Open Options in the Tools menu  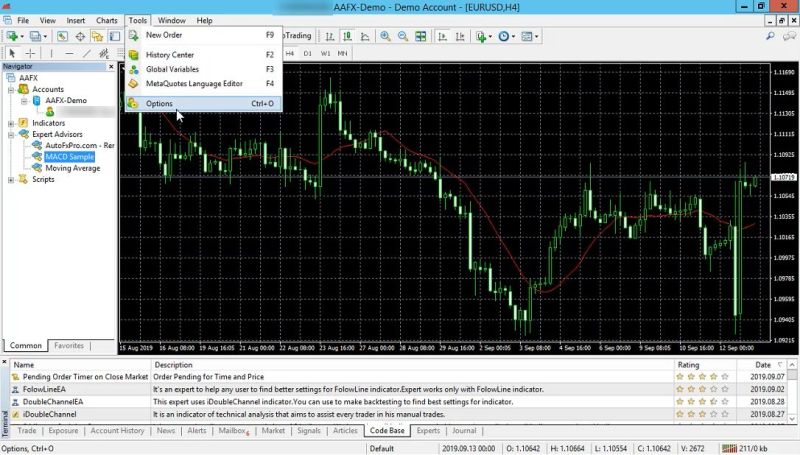click(x=160, y=103)
